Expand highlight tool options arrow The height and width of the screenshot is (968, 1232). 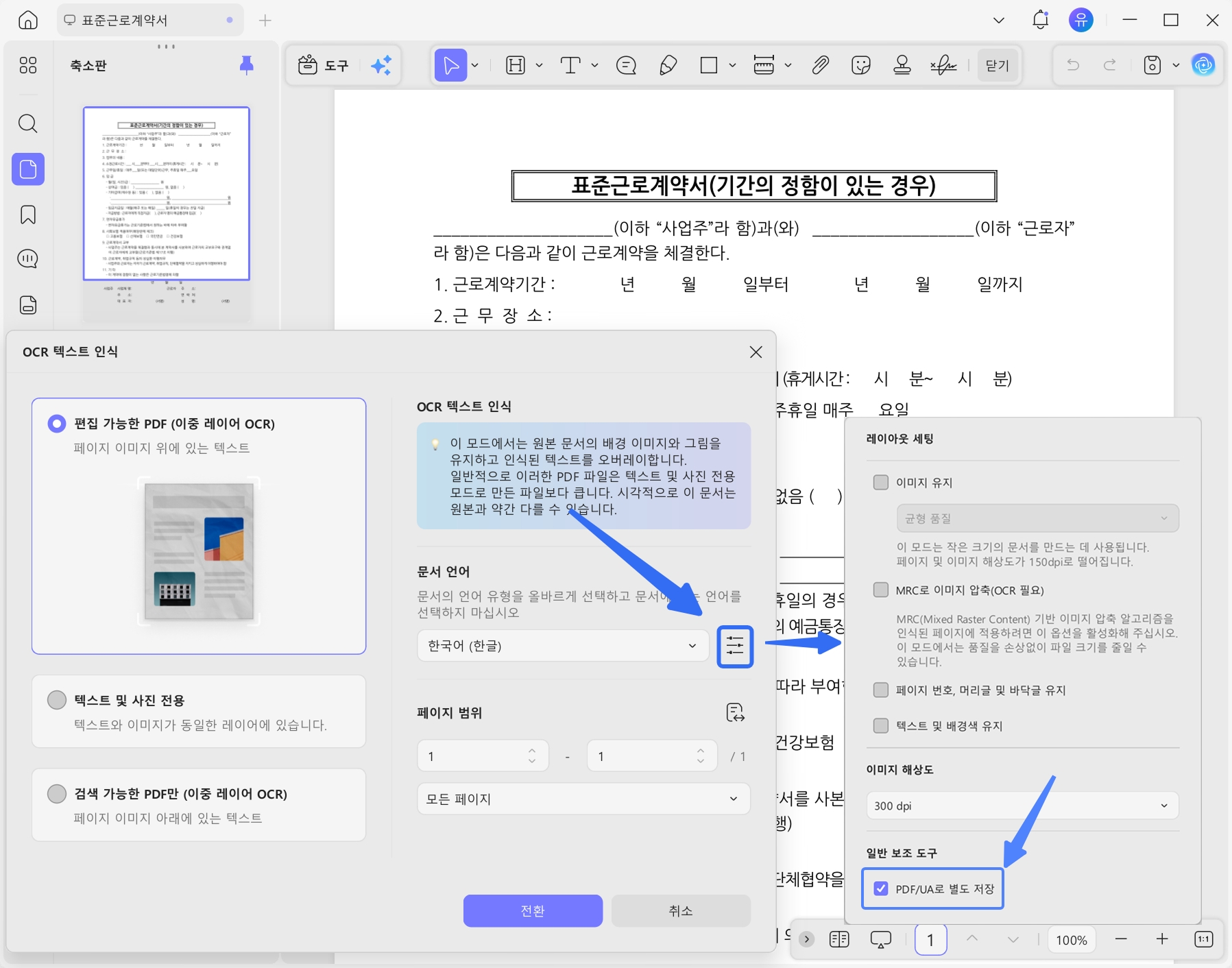pyautogui.click(x=539, y=65)
